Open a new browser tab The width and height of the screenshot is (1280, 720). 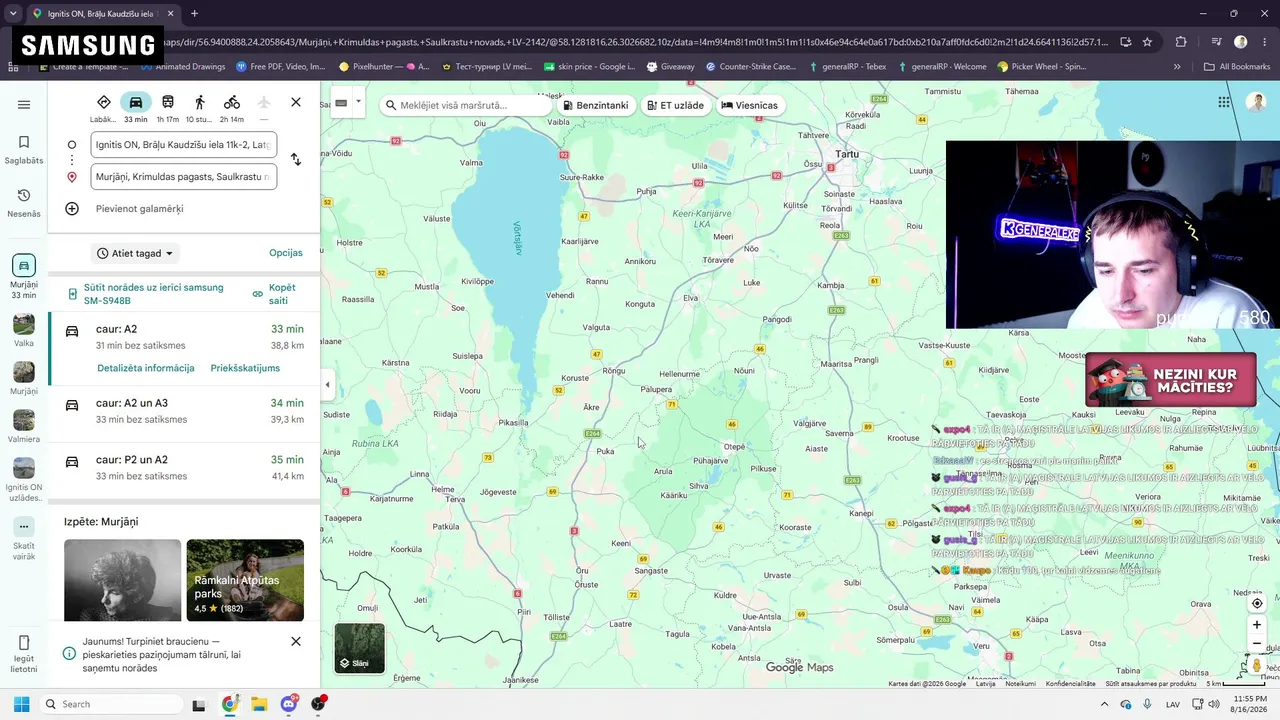(194, 14)
